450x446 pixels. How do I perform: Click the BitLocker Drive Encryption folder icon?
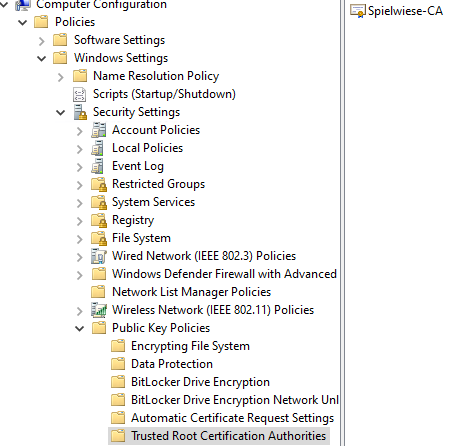(118, 382)
